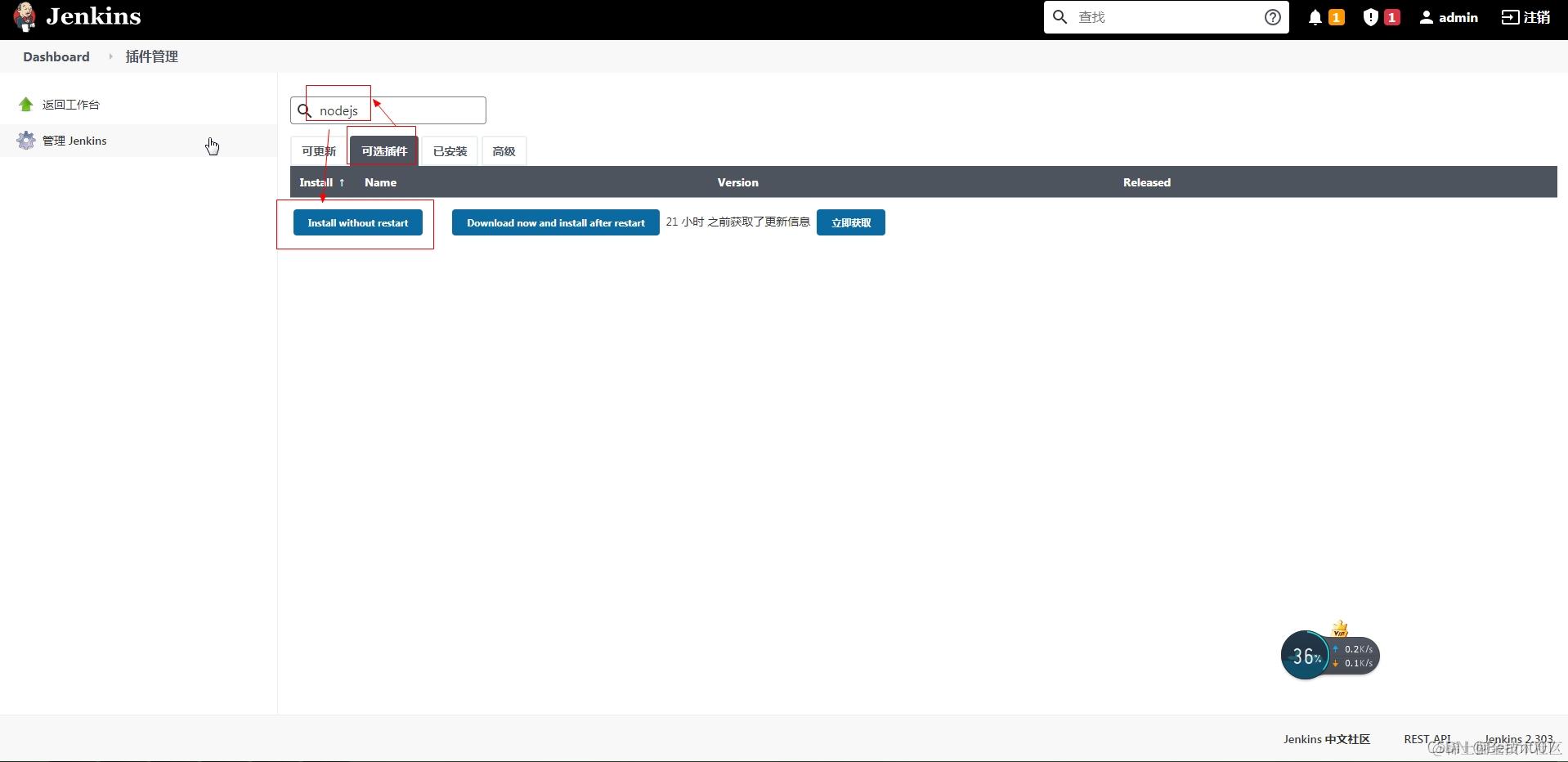This screenshot has height=762, width=1568.
Task: Open security warnings shield icon
Action: coord(1371,17)
